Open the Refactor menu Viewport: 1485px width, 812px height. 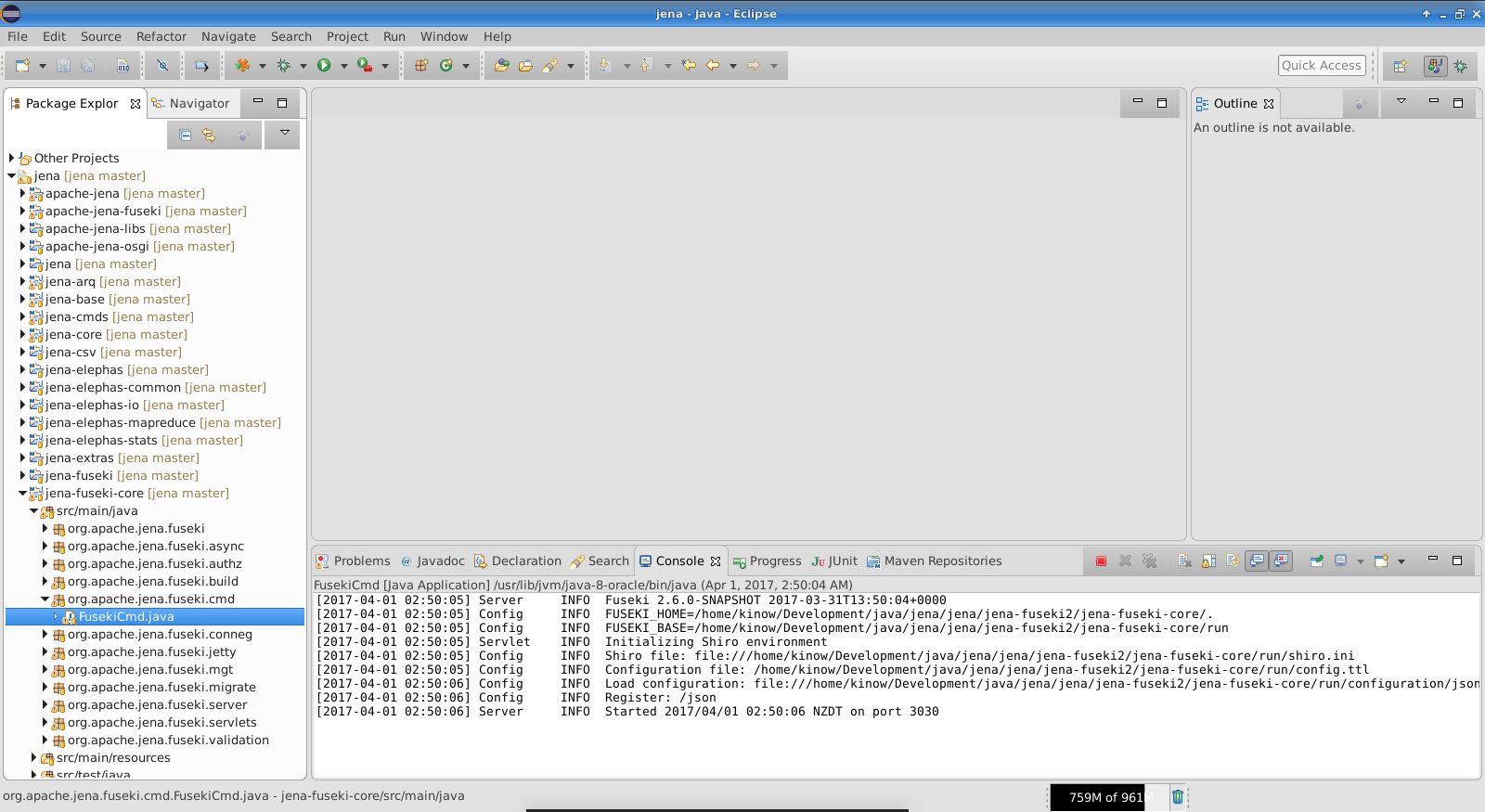pos(161,36)
